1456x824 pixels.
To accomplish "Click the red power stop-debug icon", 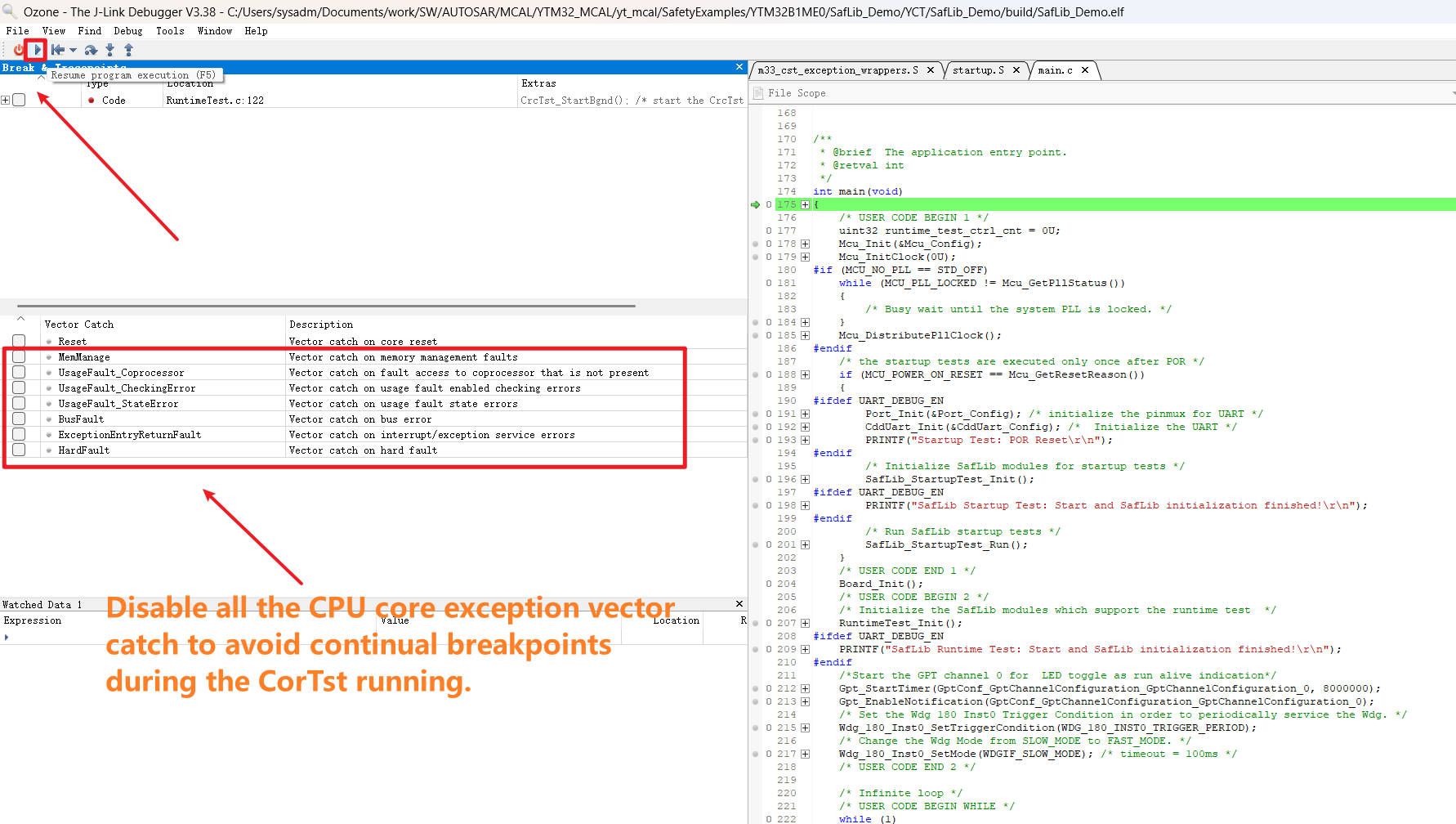I will coord(18,50).
